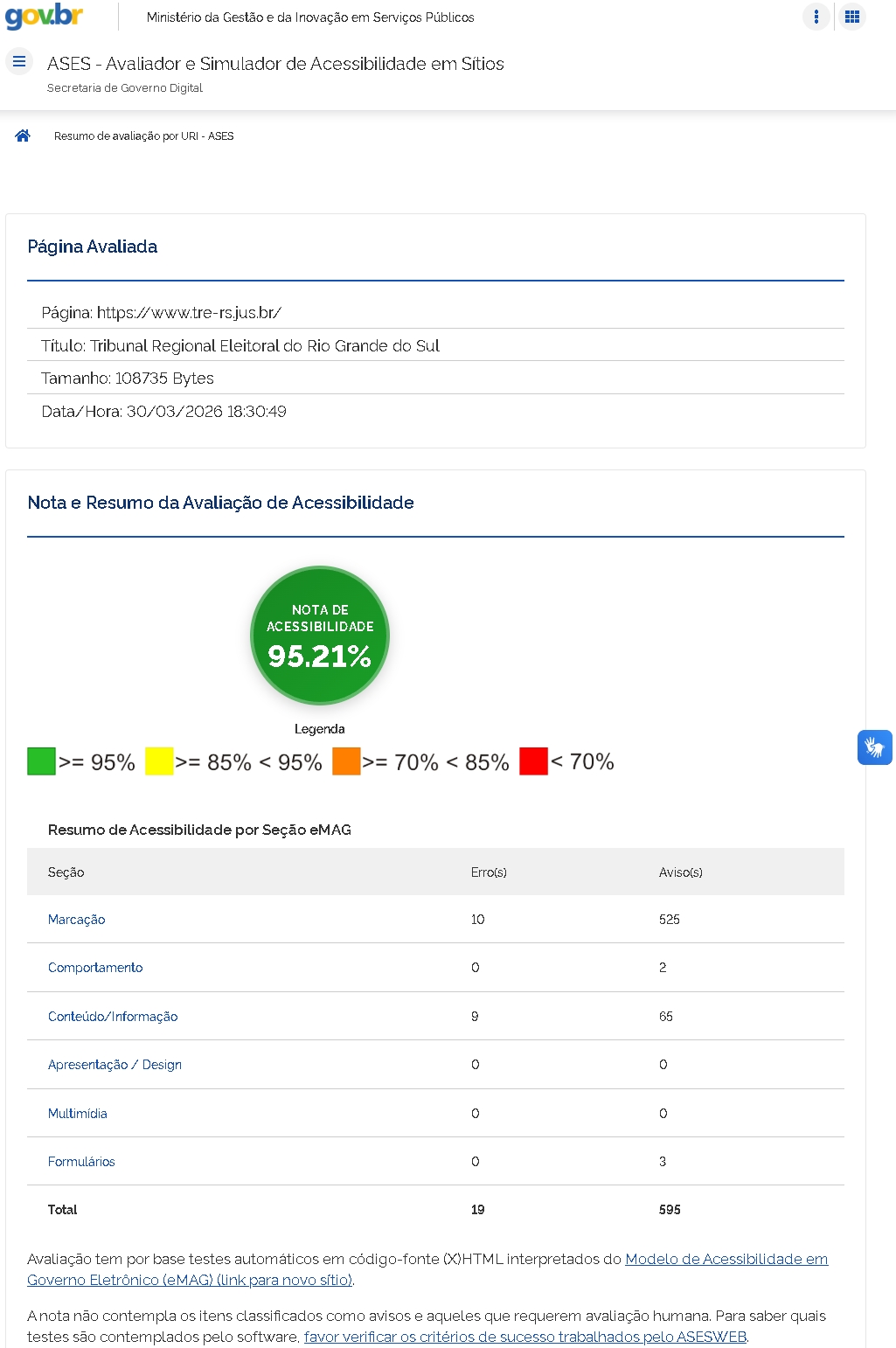Click the yellow legend swatch
The height and width of the screenshot is (1348, 896).
[x=159, y=761]
